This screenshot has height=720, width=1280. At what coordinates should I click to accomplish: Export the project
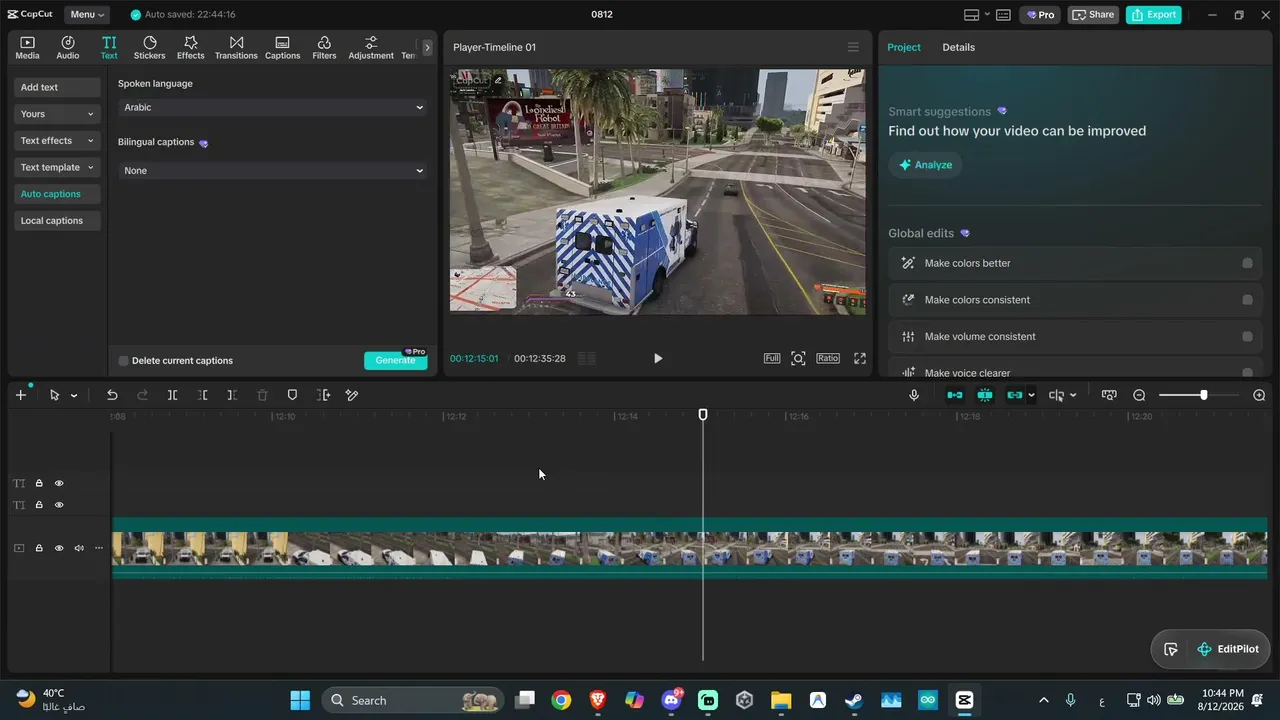(1154, 15)
